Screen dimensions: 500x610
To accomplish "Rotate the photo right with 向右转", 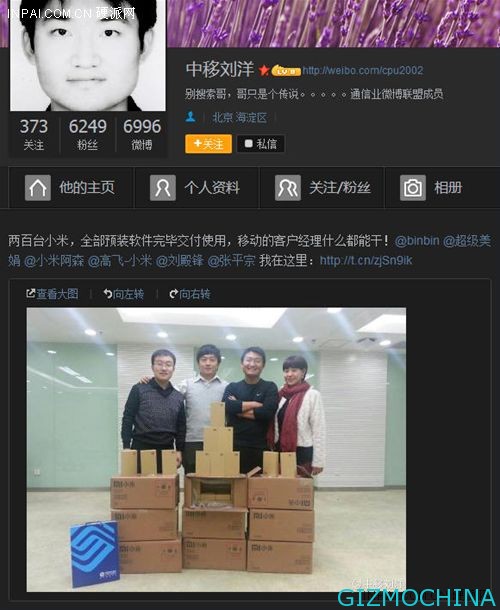I will (190, 294).
